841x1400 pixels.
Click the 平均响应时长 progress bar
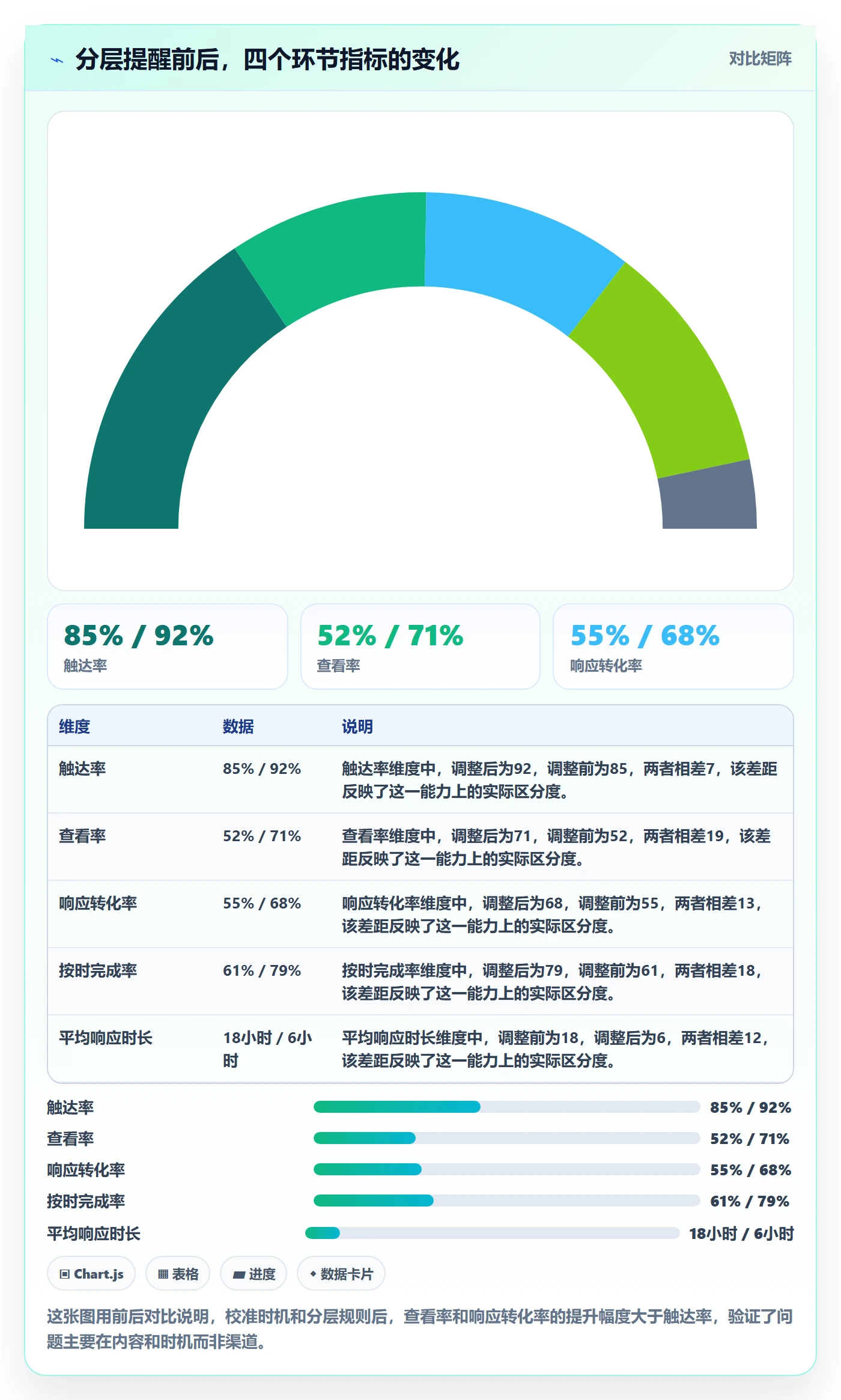coord(492,1233)
